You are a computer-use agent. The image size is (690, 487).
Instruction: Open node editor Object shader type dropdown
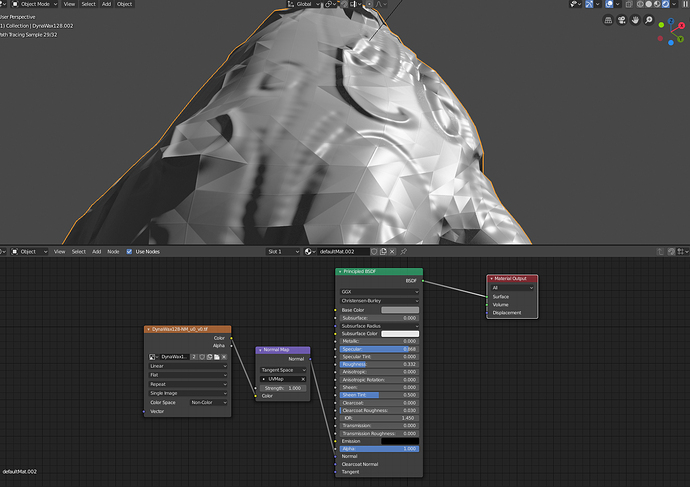[29, 252]
